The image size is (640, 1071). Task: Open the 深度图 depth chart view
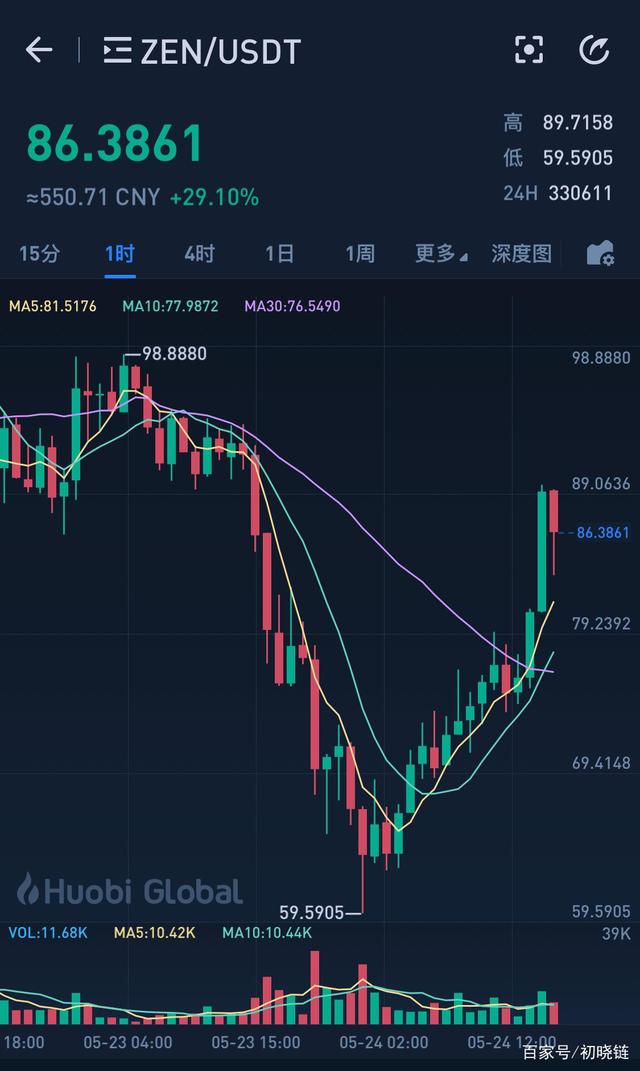click(521, 255)
